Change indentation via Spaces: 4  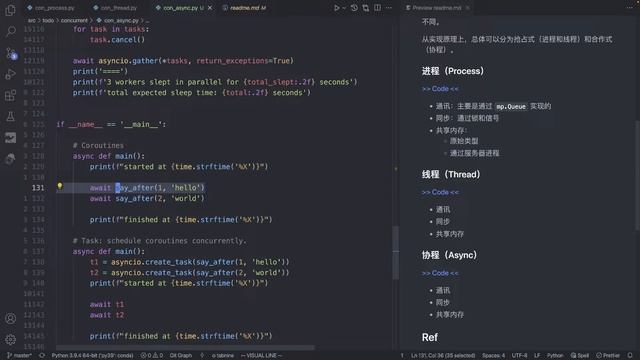tap(493, 356)
